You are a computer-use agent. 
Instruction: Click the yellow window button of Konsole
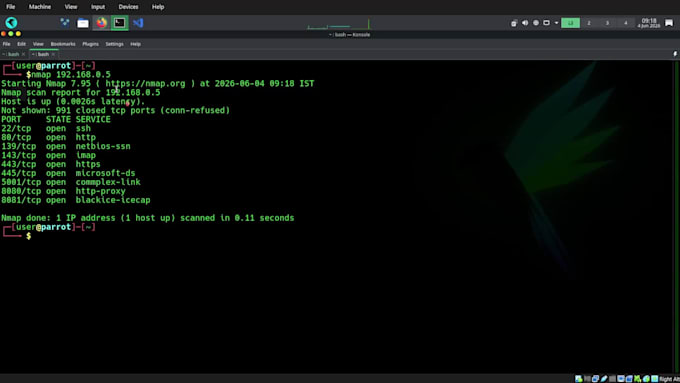pyautogui.click(x=18, y=34)
